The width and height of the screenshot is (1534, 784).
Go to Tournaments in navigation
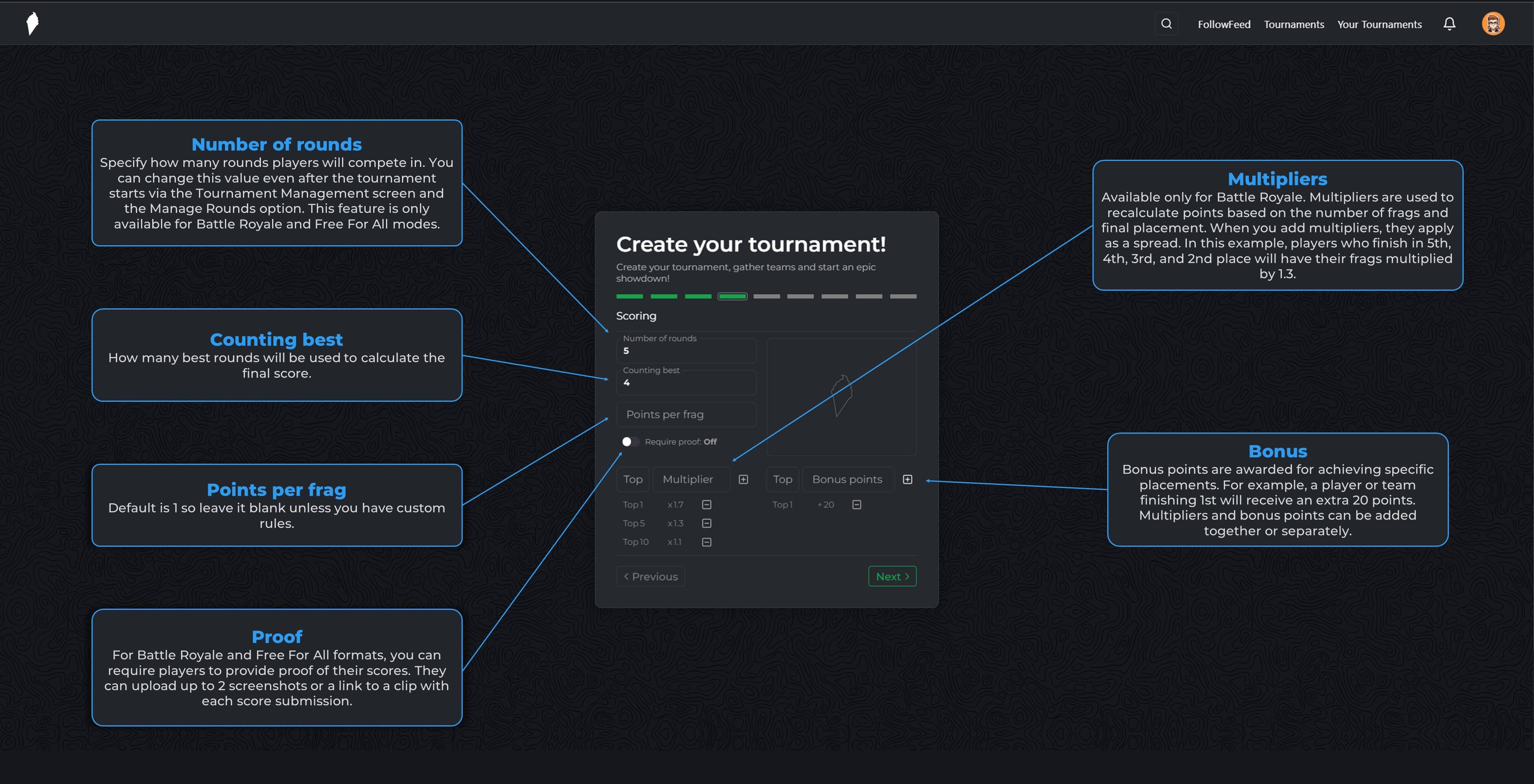pyautogui.click(x=1293, y=24)
